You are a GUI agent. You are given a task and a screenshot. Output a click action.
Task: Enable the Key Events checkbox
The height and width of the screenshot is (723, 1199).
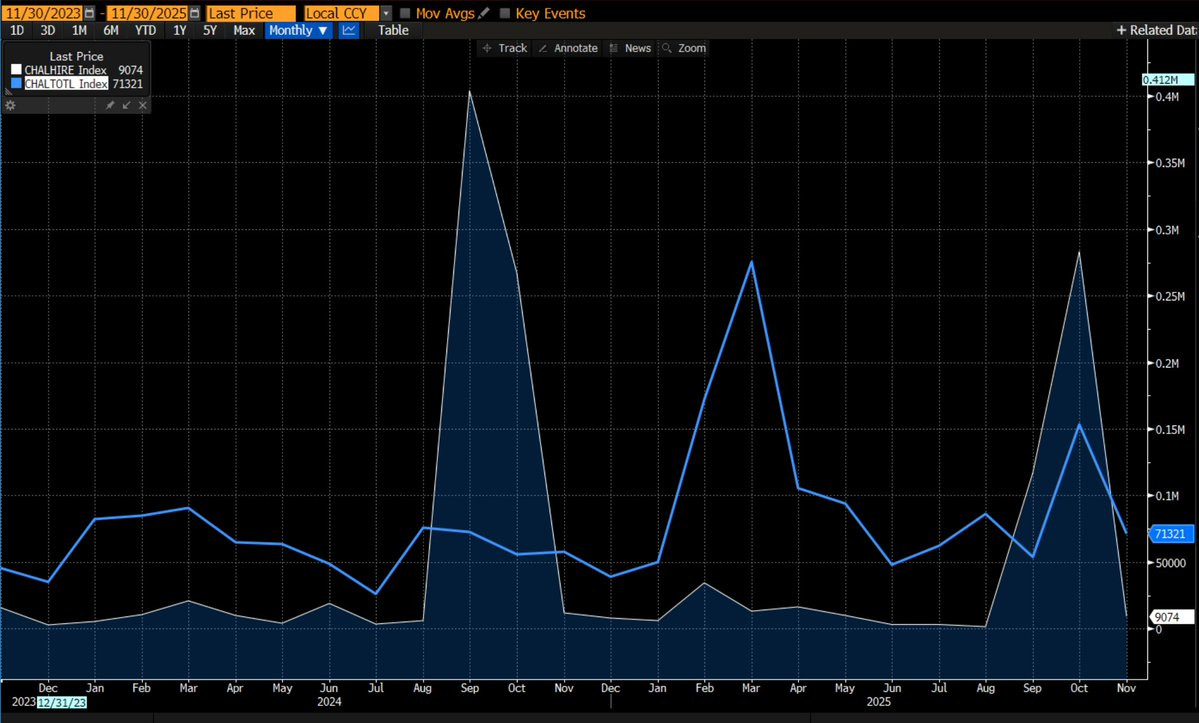[x=505, y=14]
